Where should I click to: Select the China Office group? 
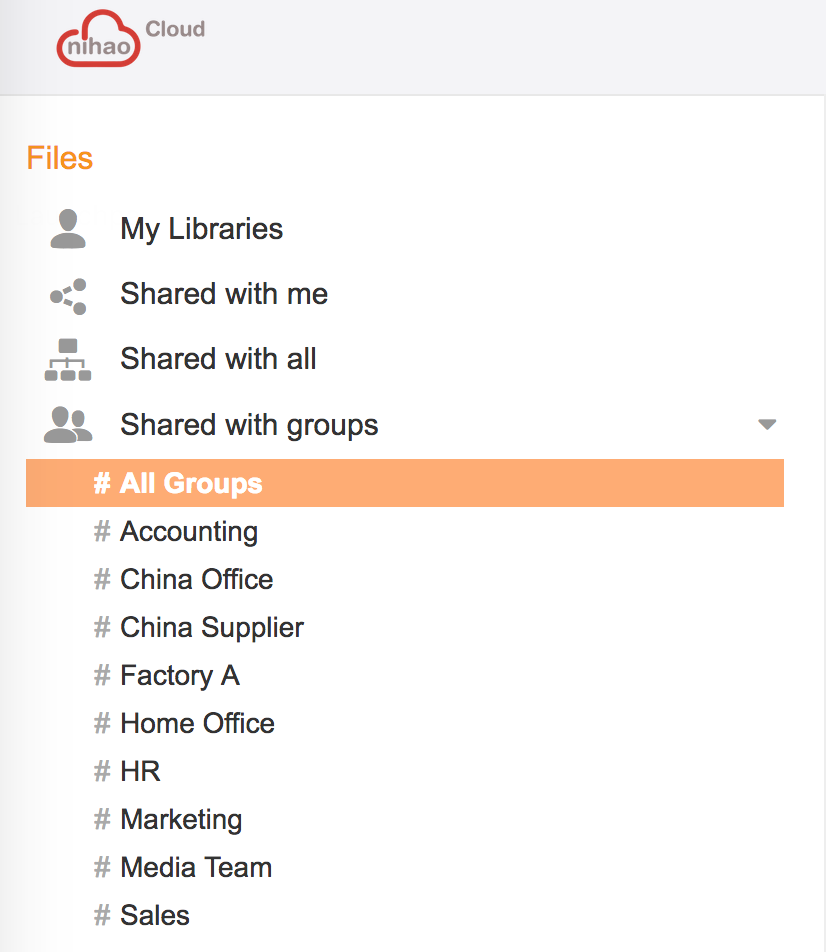pos(196,579)
